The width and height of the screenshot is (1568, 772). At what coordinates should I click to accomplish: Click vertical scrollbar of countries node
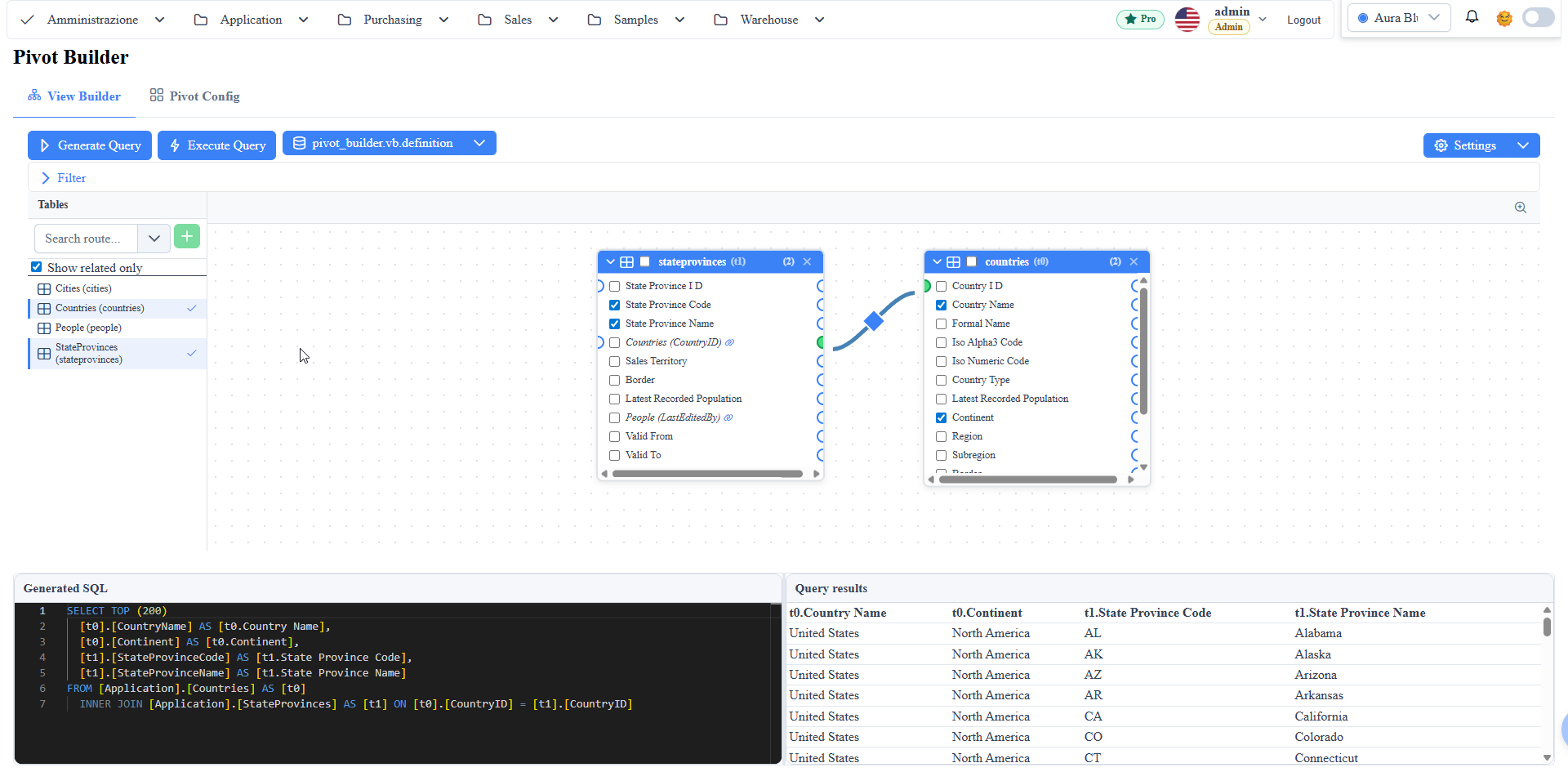[1143, 350]
